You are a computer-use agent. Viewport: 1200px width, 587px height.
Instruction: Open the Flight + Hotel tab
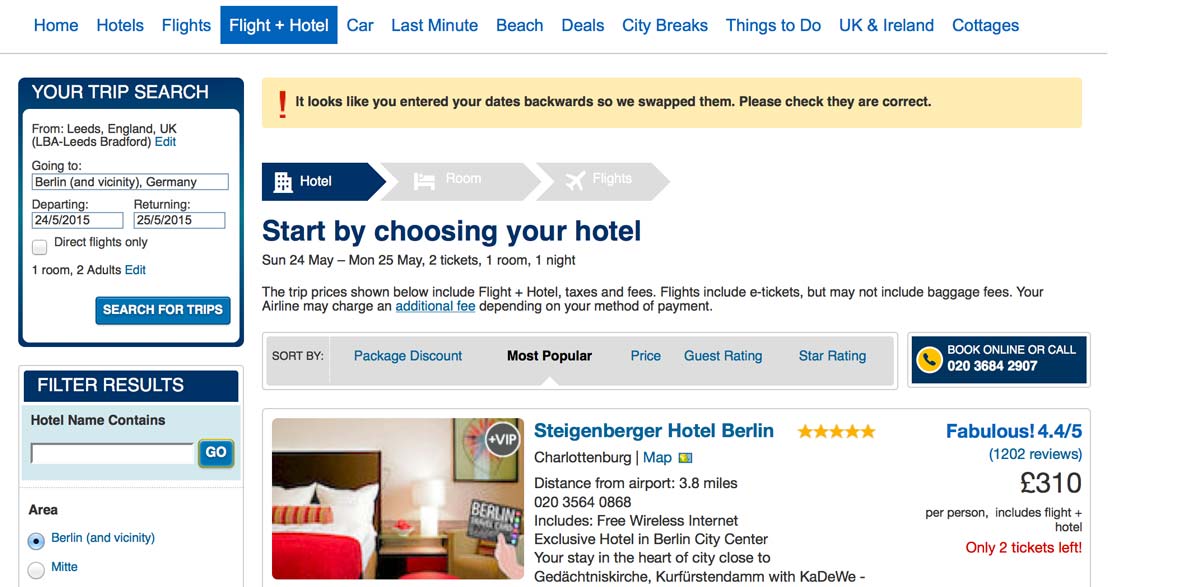click(279, 25)
